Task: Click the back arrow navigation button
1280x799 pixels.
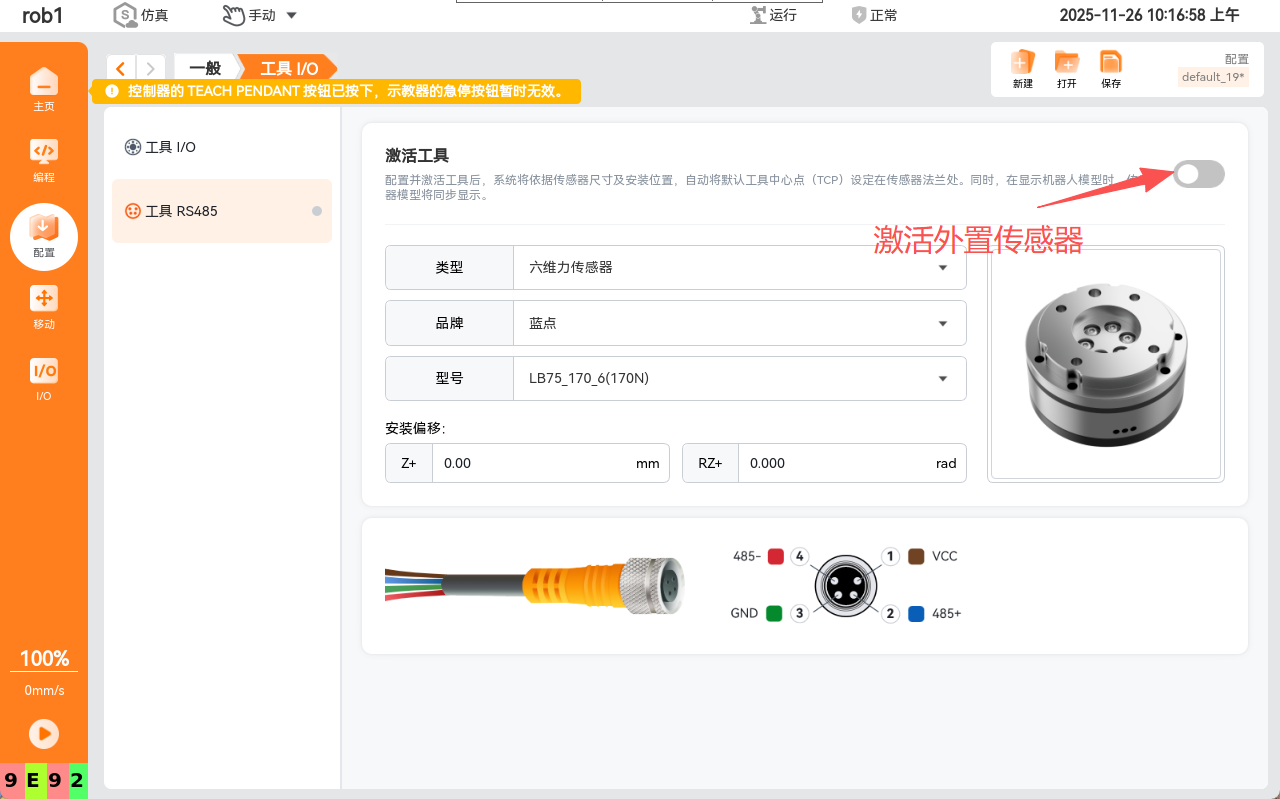Action: (x=121, y=68)
